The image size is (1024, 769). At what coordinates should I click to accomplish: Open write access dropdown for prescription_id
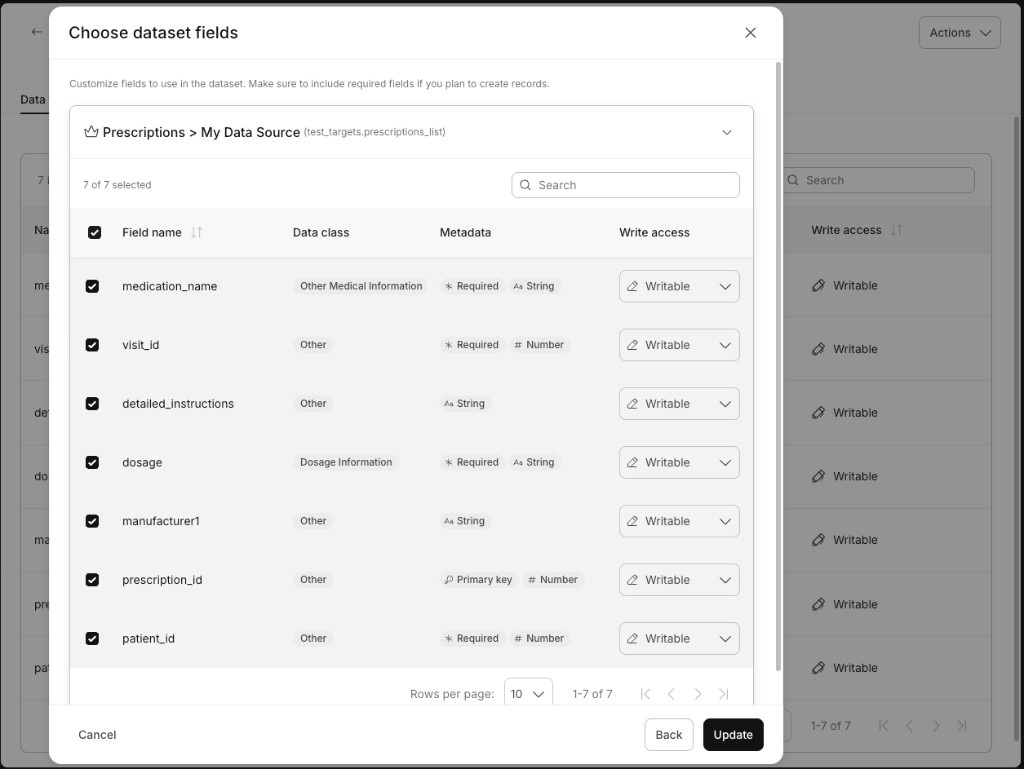679,580
